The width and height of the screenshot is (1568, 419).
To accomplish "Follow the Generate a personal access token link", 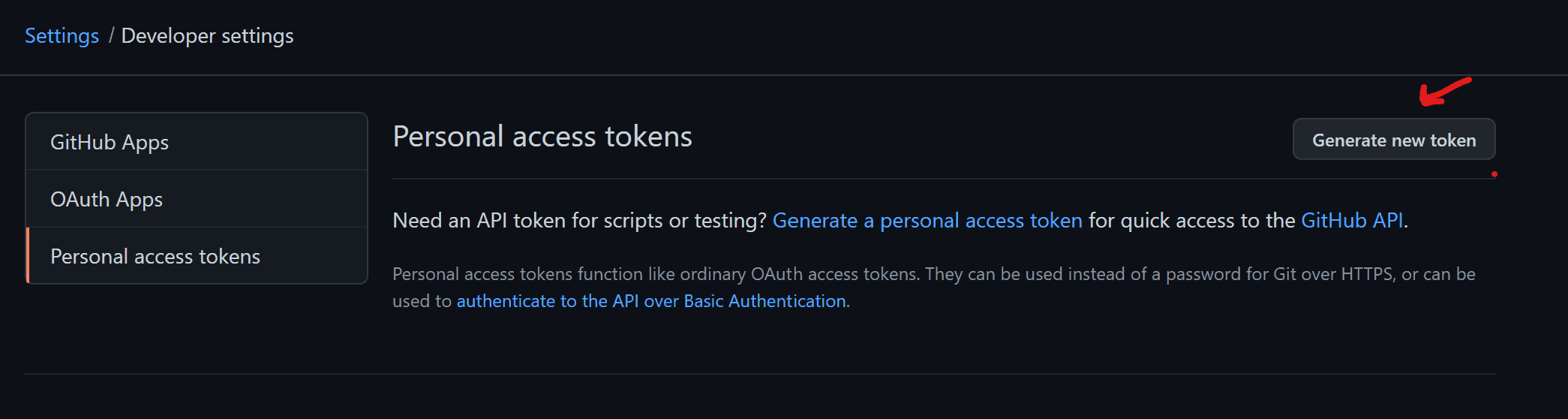I will point(927,220).
